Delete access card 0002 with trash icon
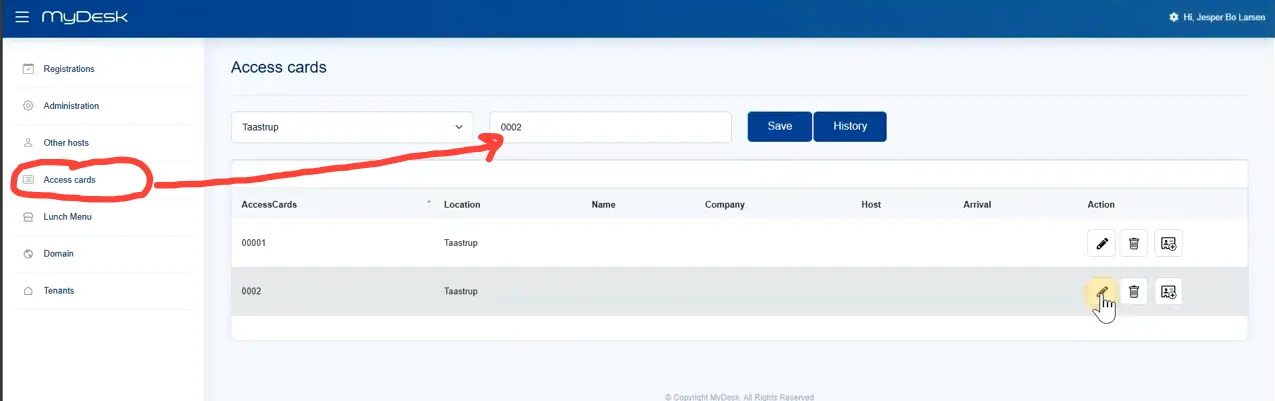This screenshot has height=401, width=1275. (x=1134, y=291)
